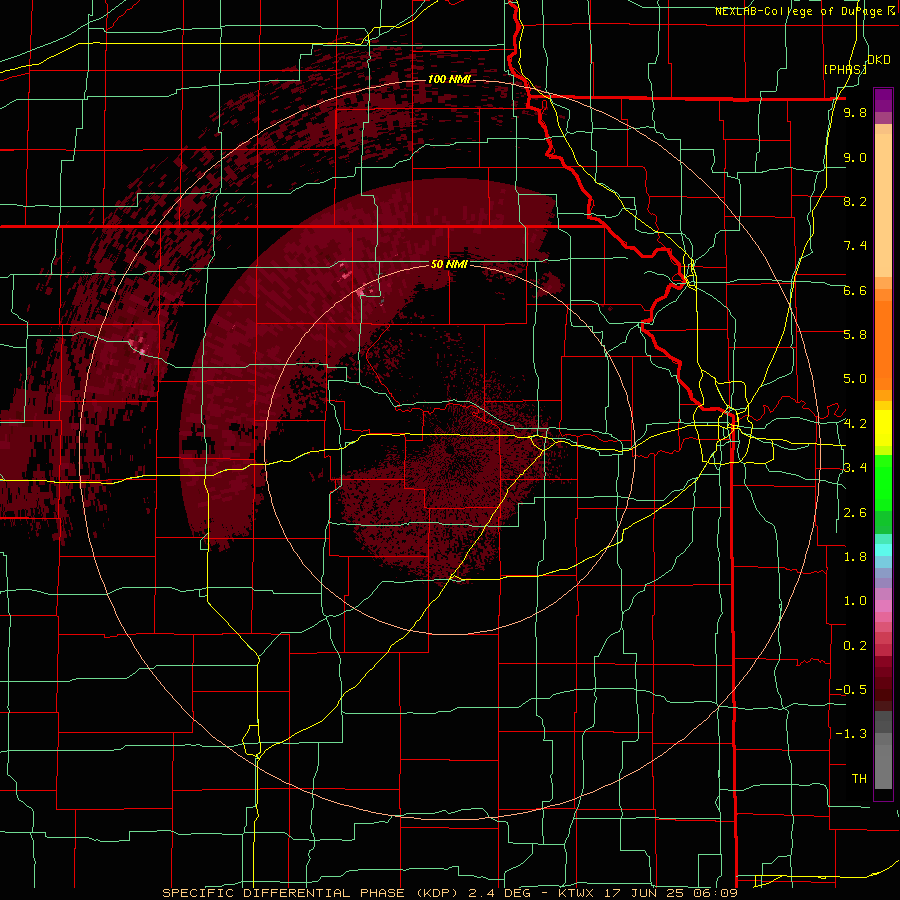Pick the bright green swatch near 3.4
The width and height of the screenshot is (900, 900).
tap(883, 482)
